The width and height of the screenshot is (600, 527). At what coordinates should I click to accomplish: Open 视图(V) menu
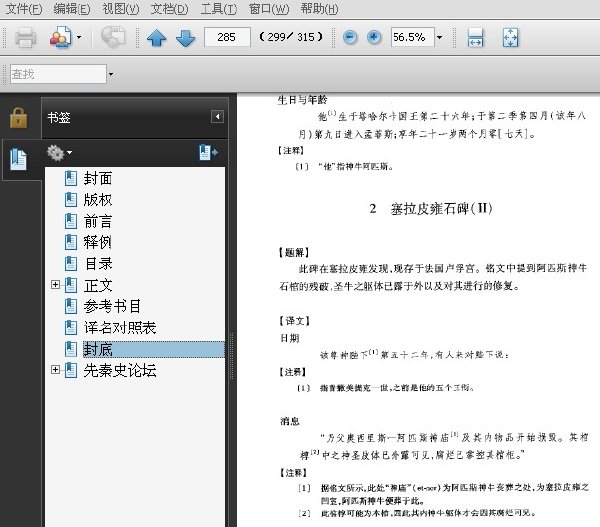click(121, 8)
